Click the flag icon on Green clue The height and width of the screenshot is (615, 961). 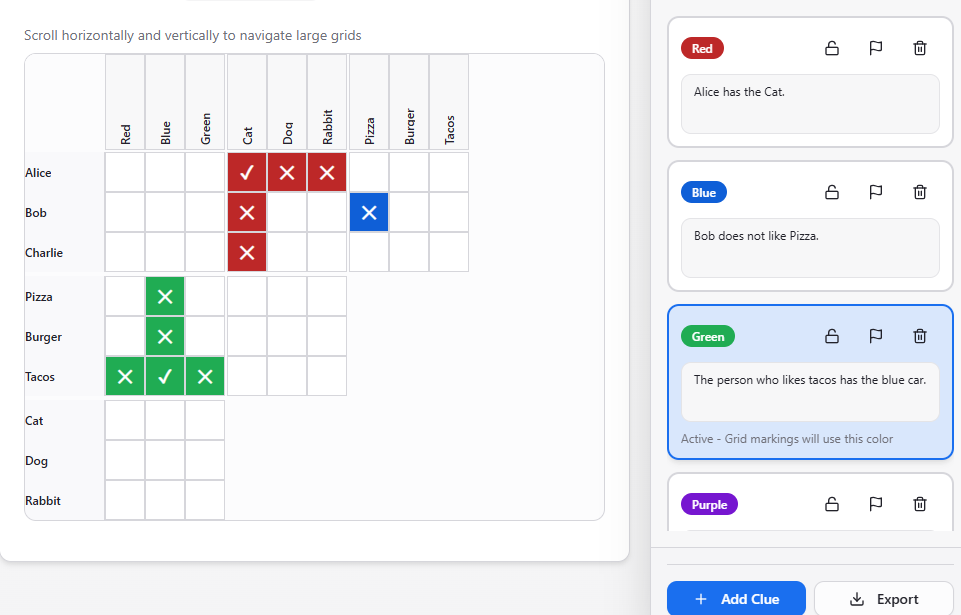(876, 336)
